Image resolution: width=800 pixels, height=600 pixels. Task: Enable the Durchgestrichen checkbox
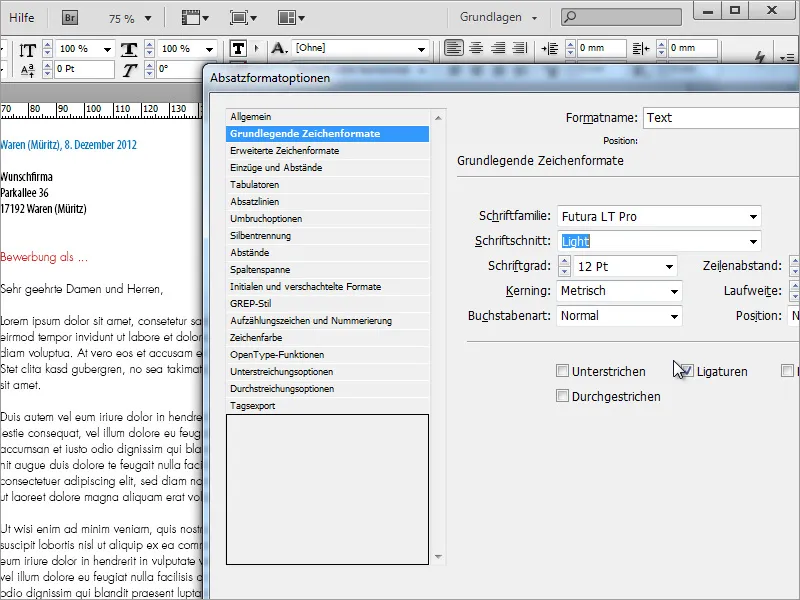[563, 396]
